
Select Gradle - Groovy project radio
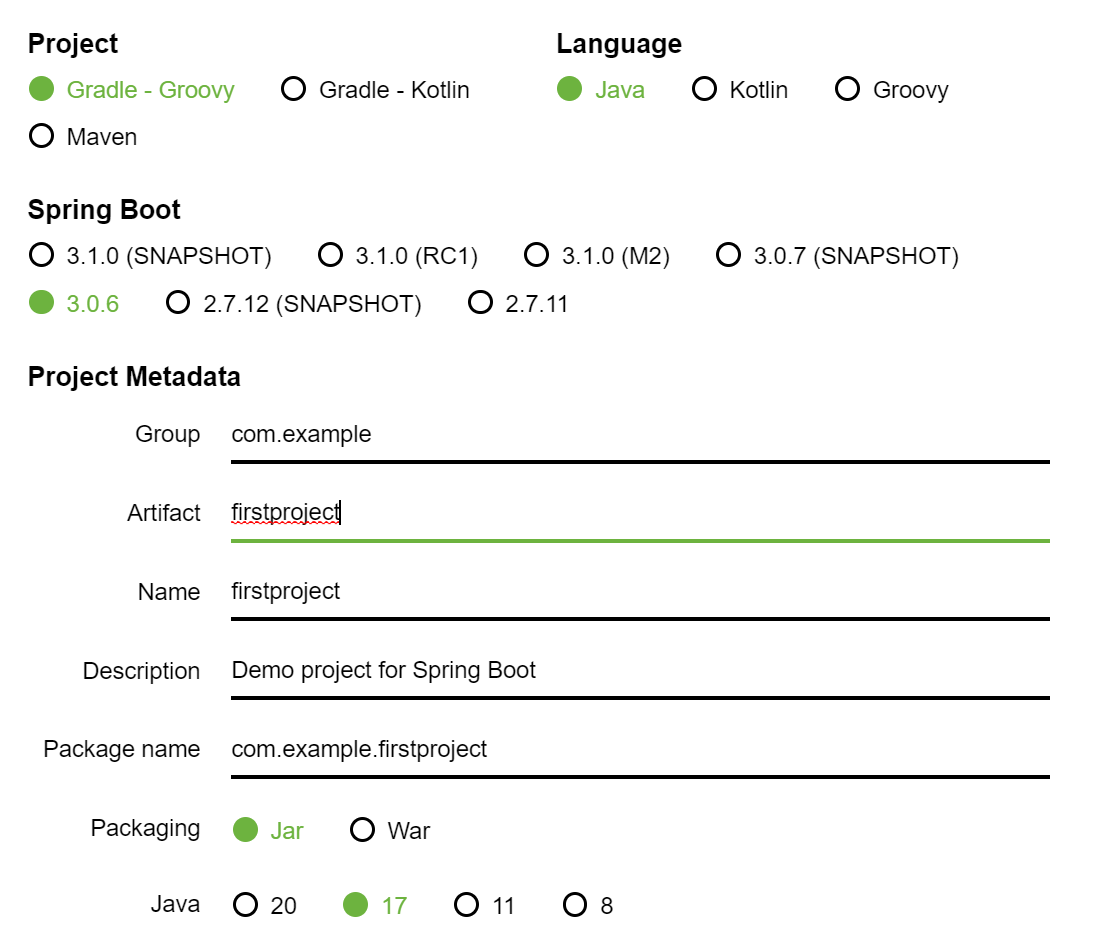click(42, 90)
